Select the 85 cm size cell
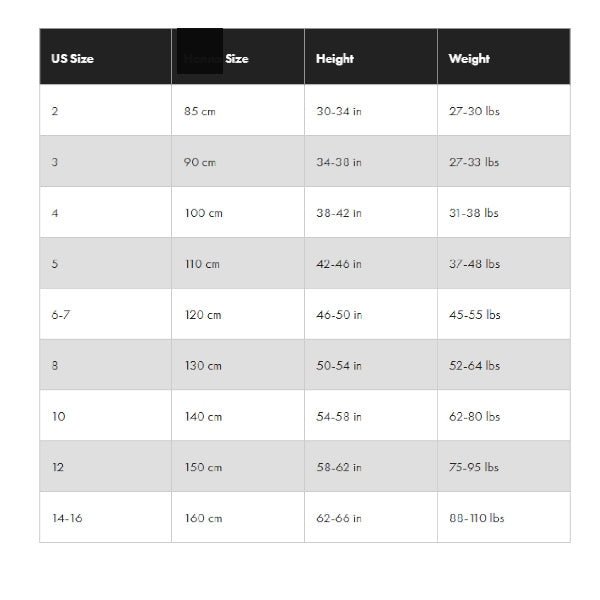Viewport: 600px width, 600px height. pyautogui.click(x=238, y=110)
